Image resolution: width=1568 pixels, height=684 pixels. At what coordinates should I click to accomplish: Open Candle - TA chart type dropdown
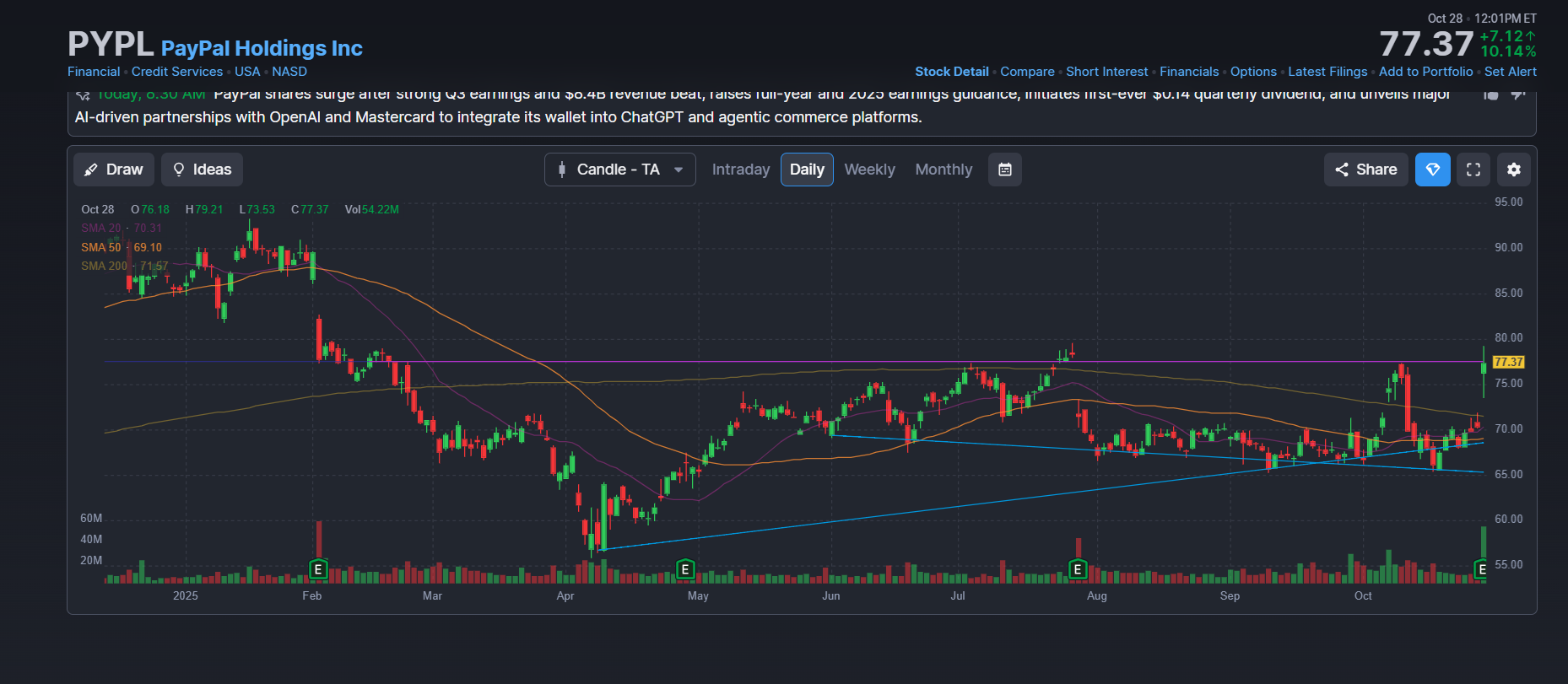(x=619, y=170)
